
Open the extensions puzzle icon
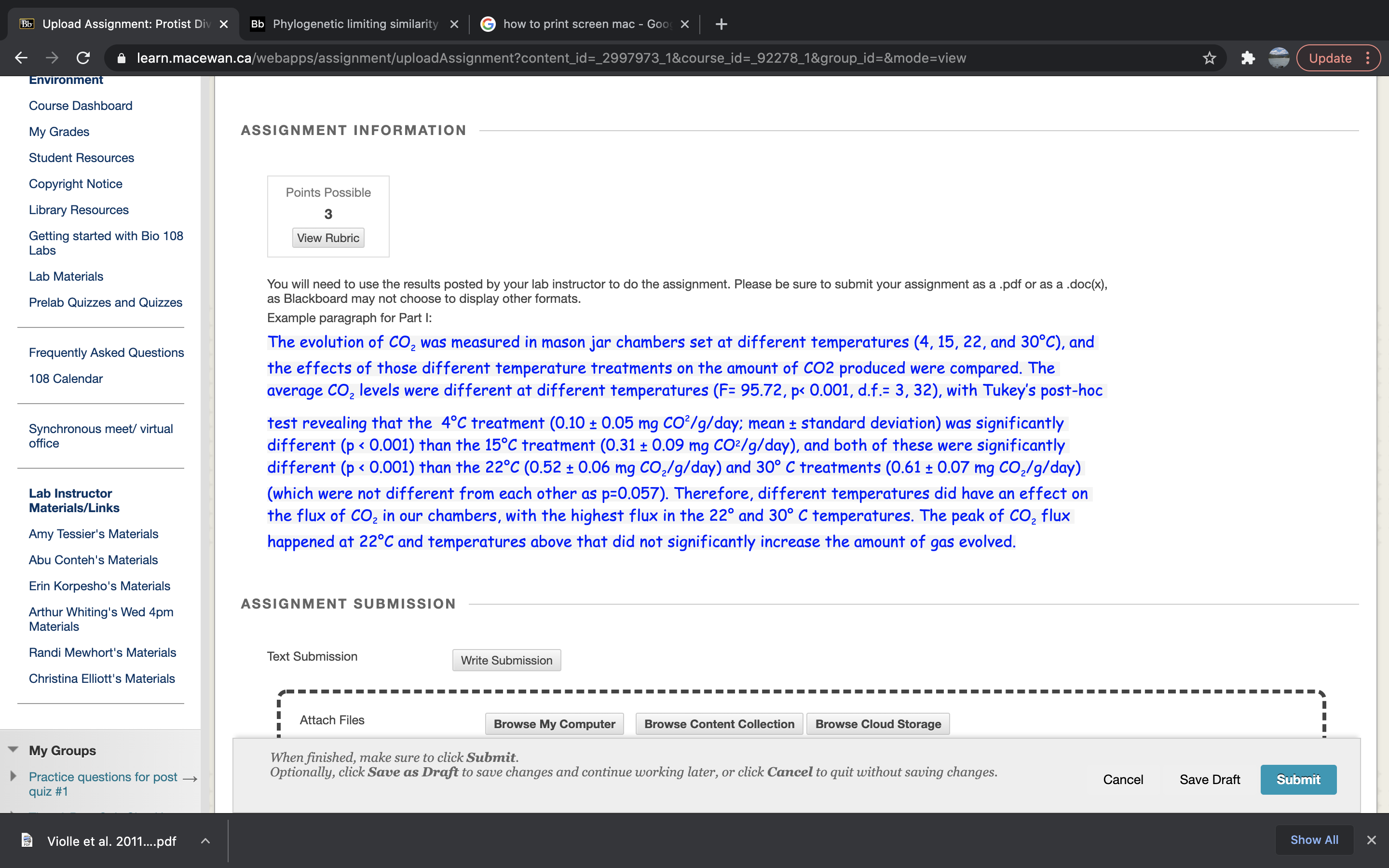tap(1247, 58)
